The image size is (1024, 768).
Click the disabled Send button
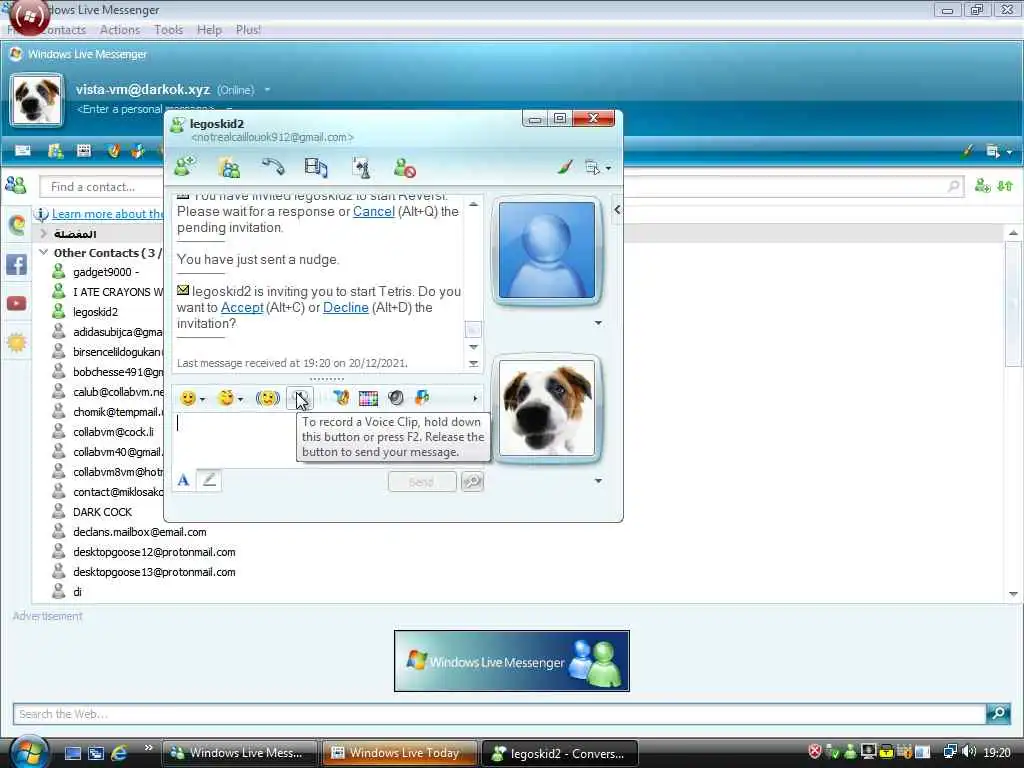click(422, 482)
